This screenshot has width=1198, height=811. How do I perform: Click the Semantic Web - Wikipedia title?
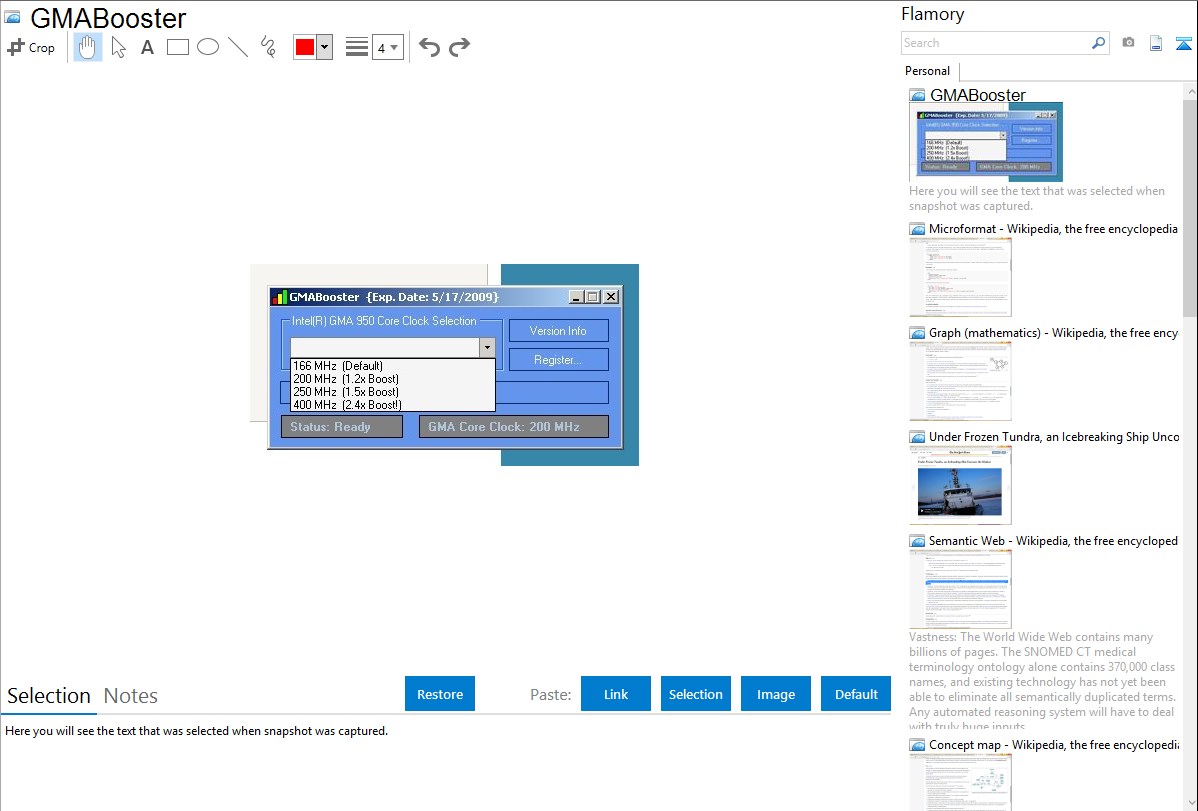[x=1053, y=540]
